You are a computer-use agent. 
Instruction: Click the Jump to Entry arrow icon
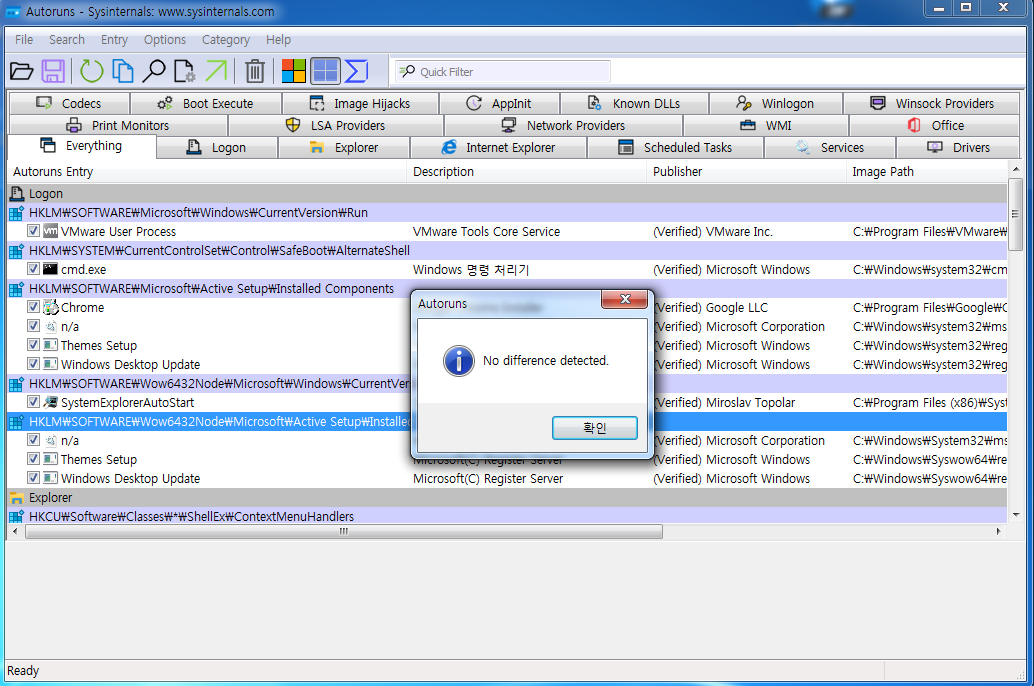pos(216,71)
